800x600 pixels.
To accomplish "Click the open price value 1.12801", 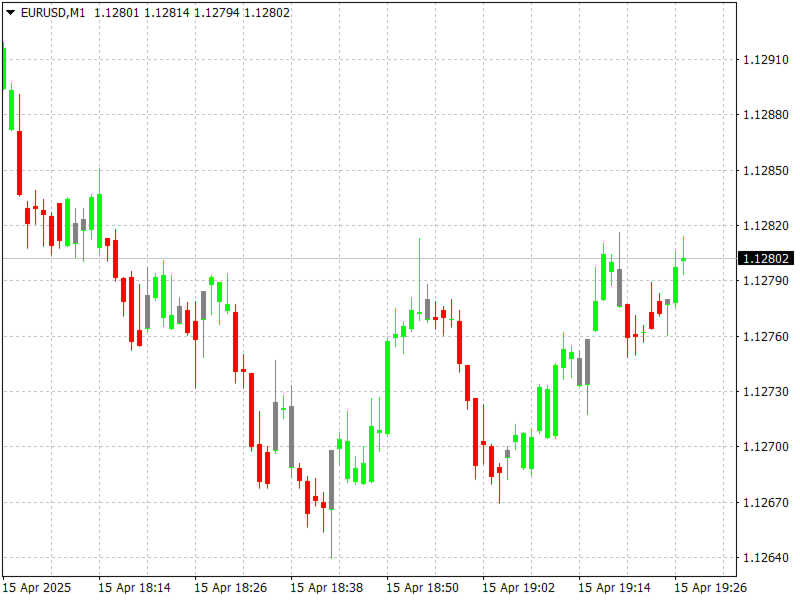I will (117, 13).
